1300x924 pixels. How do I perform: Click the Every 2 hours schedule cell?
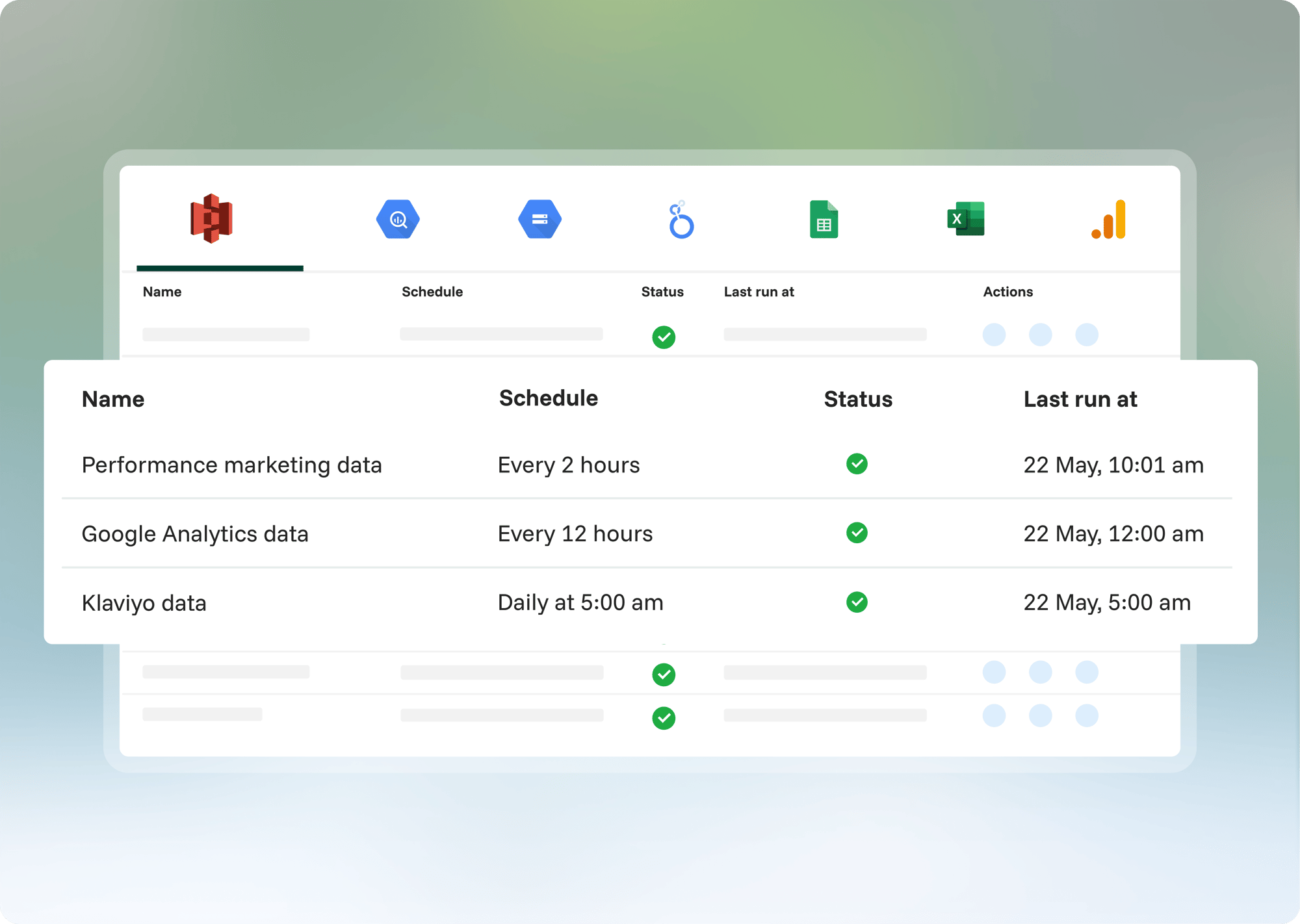click(x=569, y=465)
